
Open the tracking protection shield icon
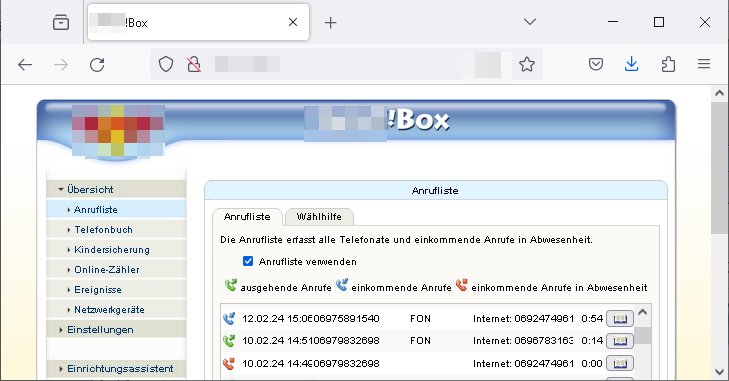click(166, 64)
